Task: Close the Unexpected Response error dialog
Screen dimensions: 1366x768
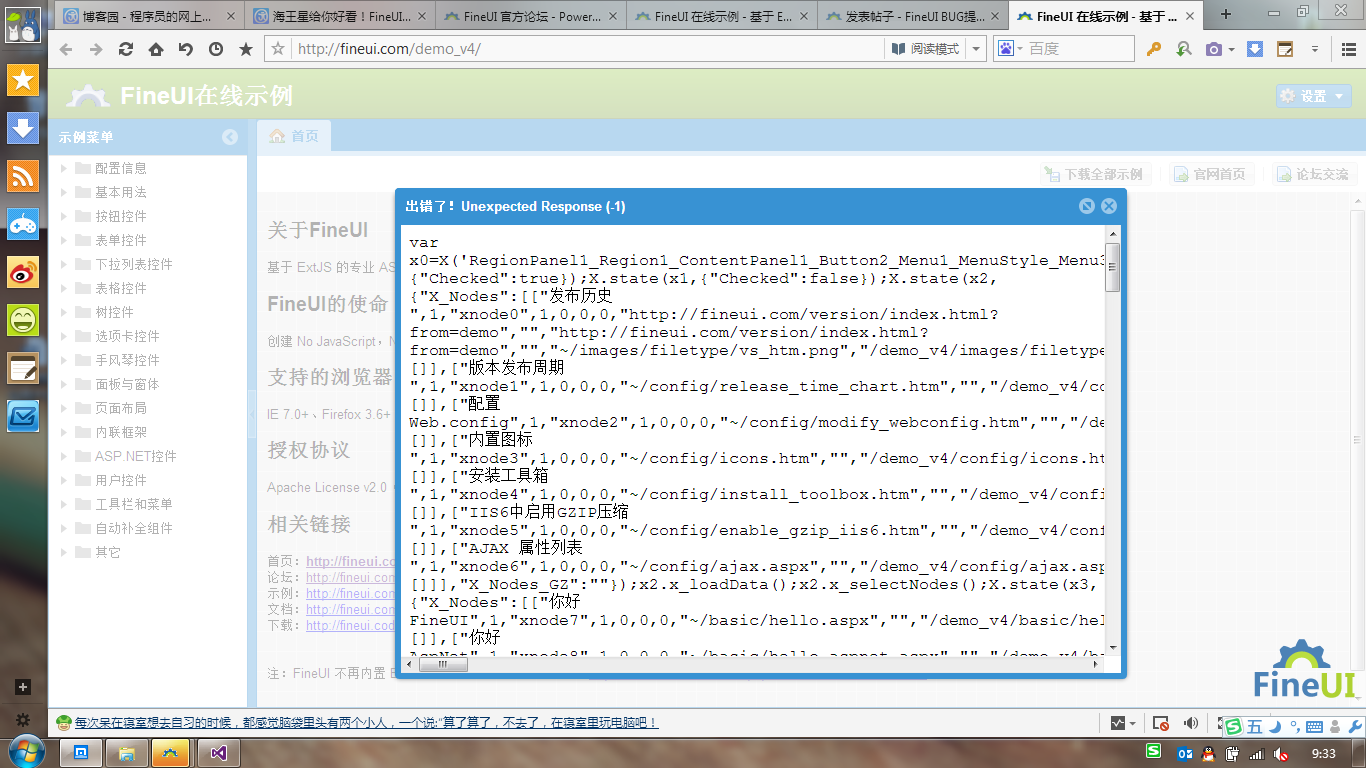Action: pyautogui.click(x=1109, y=206)
